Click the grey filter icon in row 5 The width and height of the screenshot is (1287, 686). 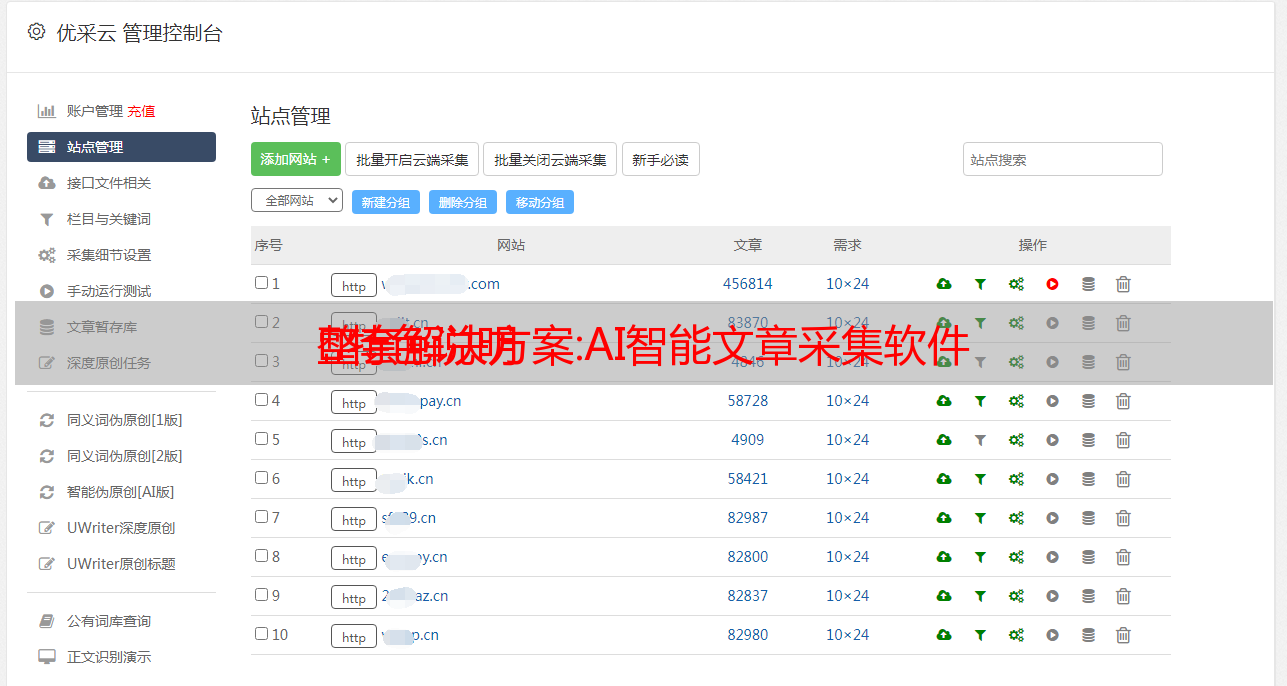pos(980,440)
